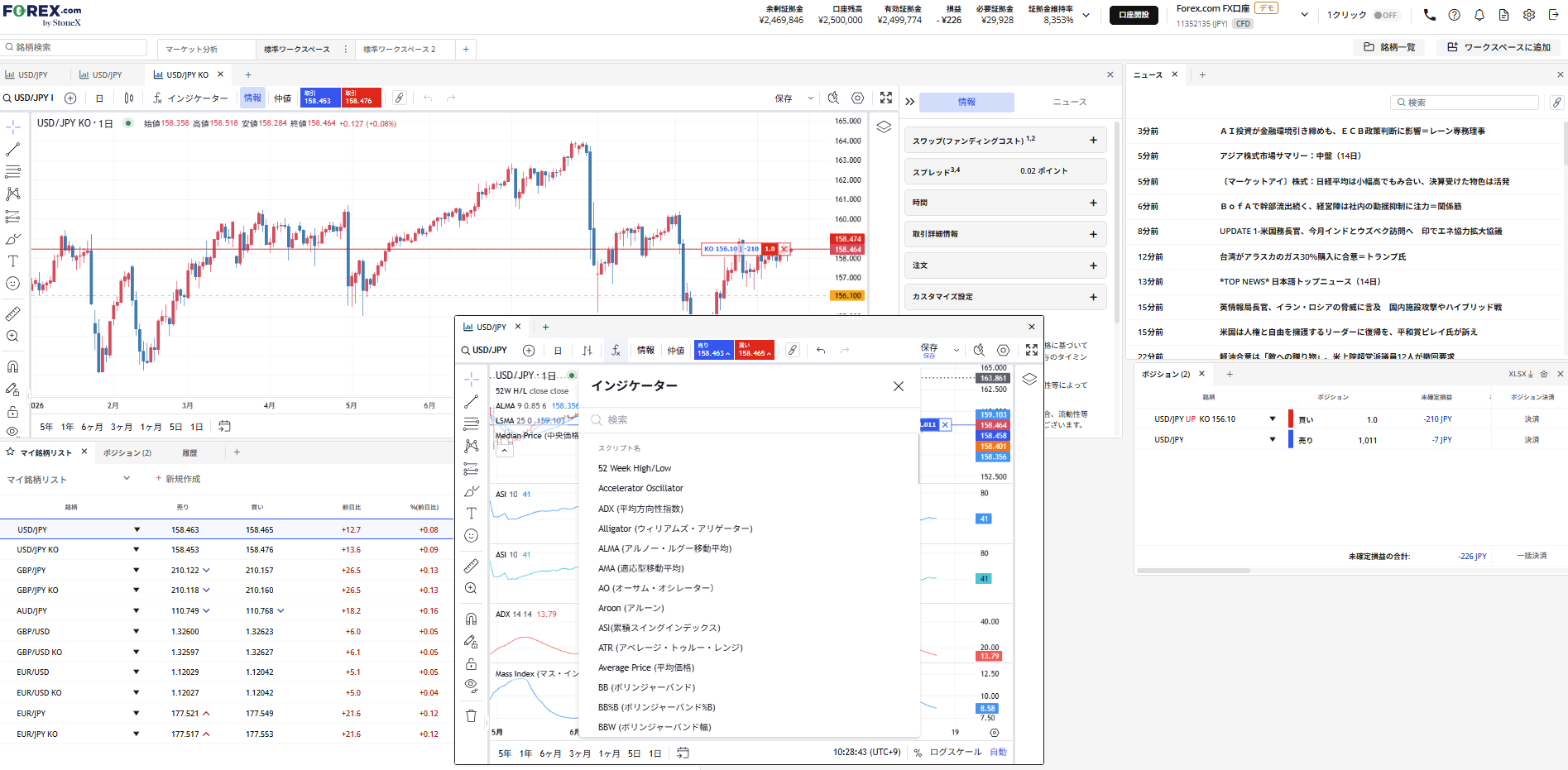Select text tool in main chart toolbar
The width and height of the screenshot is (1568, 770).
point(12,261)
